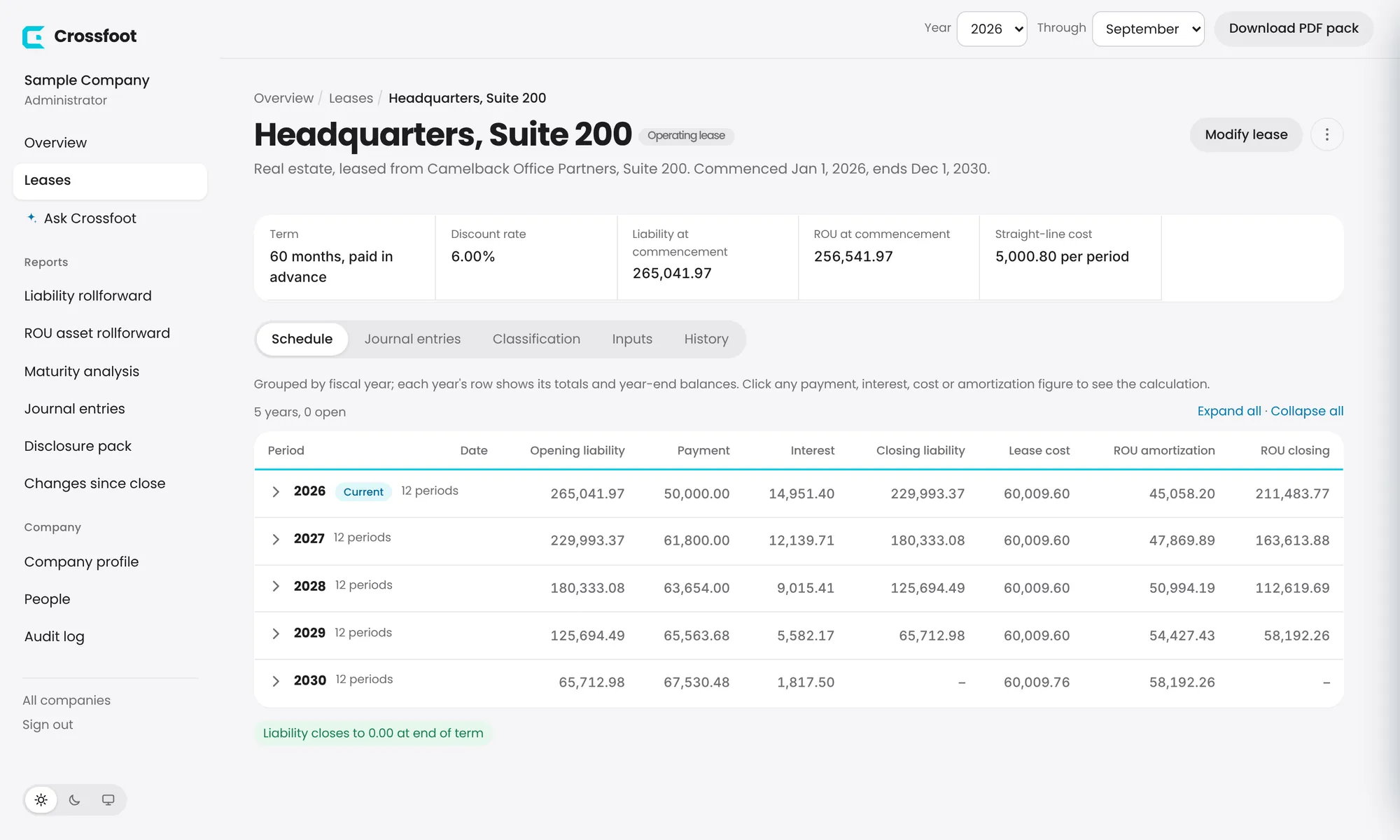Open the Classification tab

click(x=536, y=339)
